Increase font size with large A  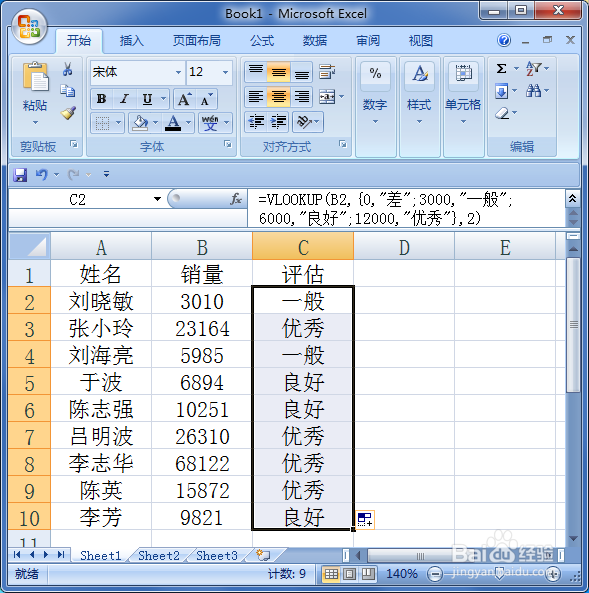coord(185,99)
